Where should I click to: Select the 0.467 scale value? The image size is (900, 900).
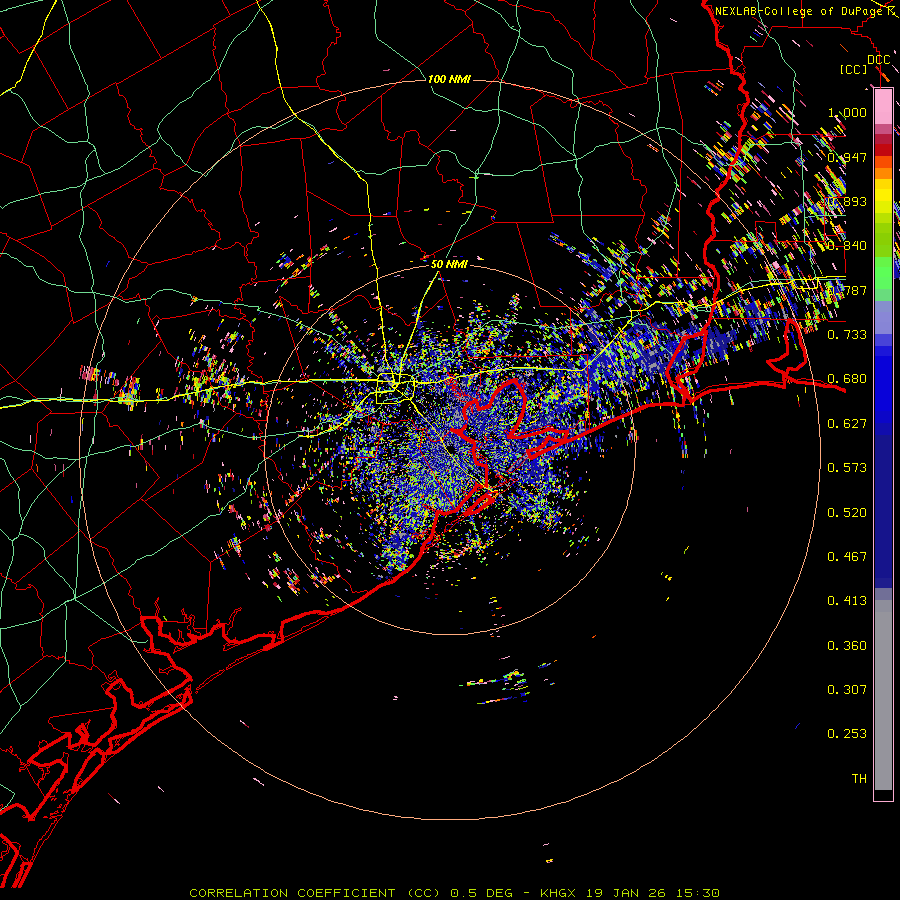847,556
